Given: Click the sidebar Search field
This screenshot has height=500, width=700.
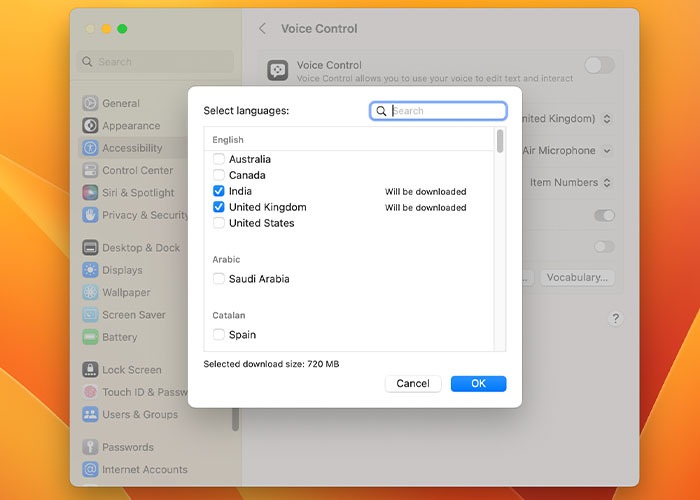Looking at the screenshot, I should tap(155, 62).
